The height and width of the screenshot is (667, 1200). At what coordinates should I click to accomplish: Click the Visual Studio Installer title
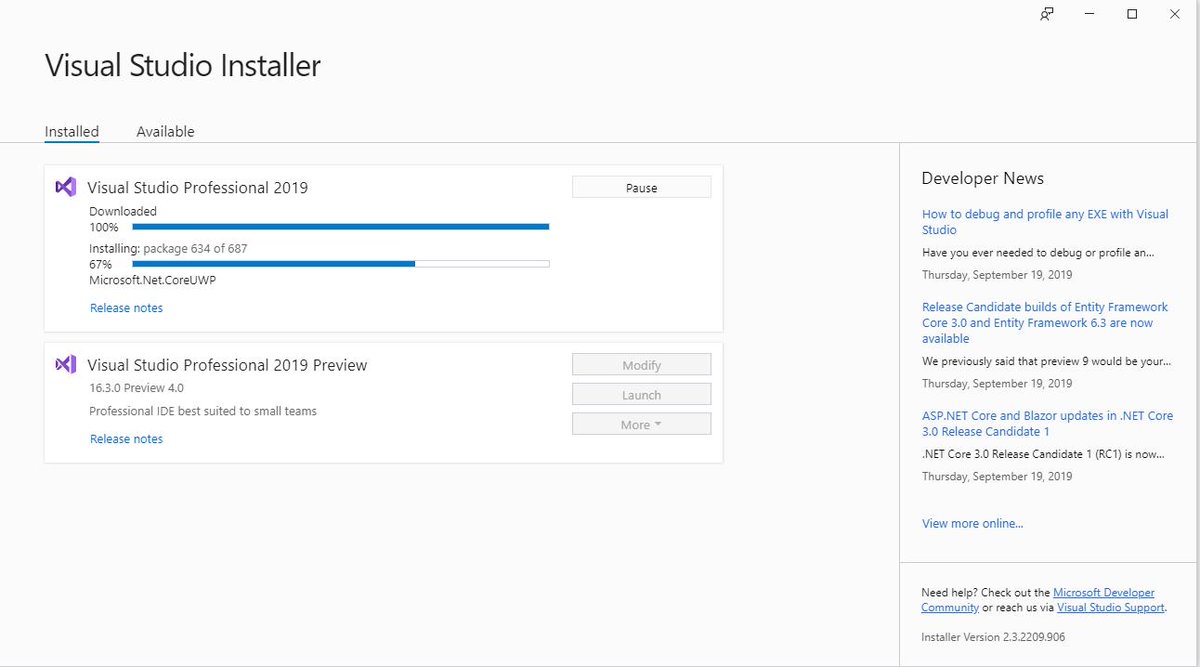[x=183, y=66]
